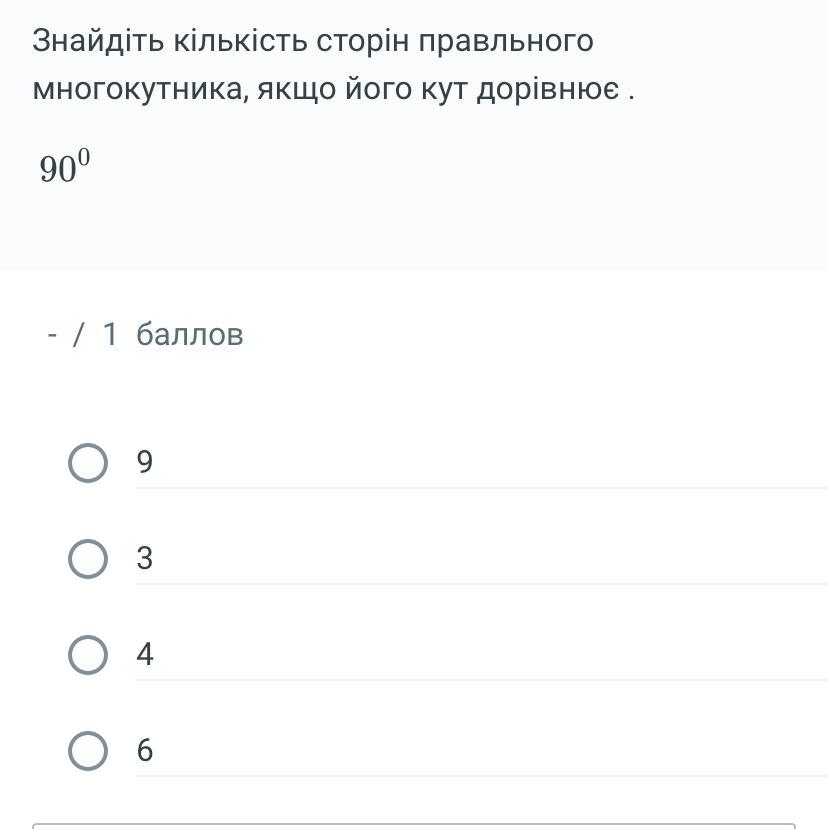Click the answer label text "6"
Screen dimensions: 828x829
145,751
